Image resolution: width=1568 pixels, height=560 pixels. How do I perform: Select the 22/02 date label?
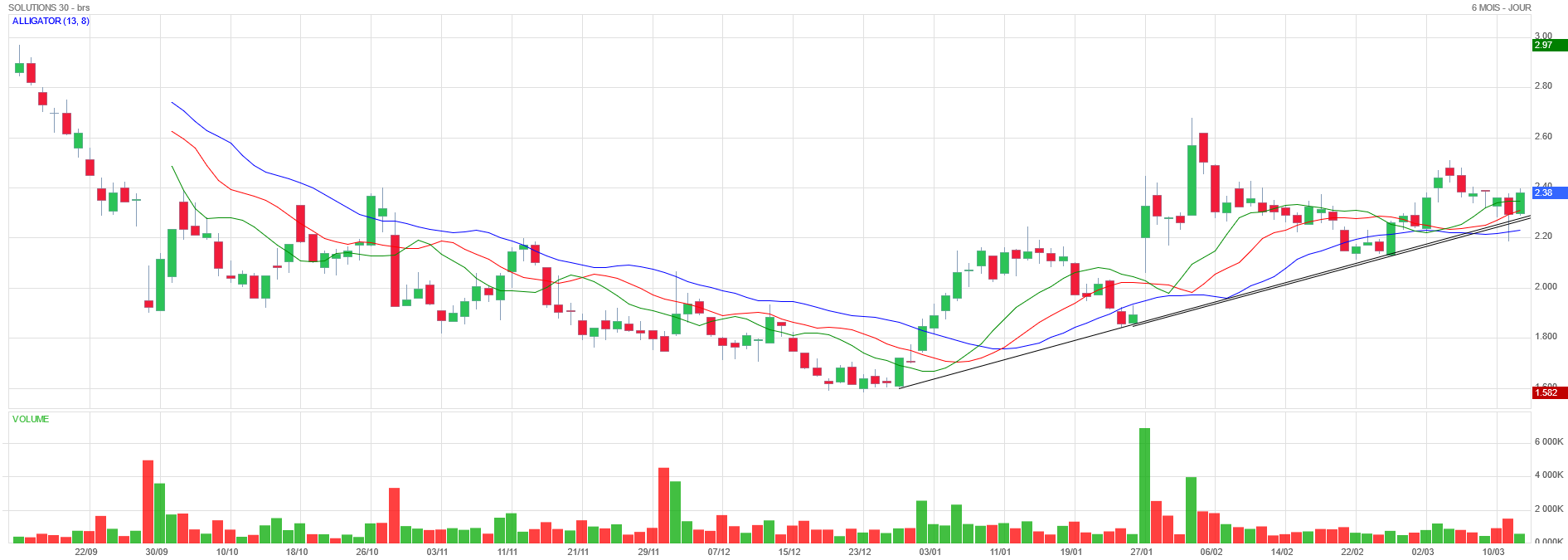pyautogui.click(x=1352, y=552)
